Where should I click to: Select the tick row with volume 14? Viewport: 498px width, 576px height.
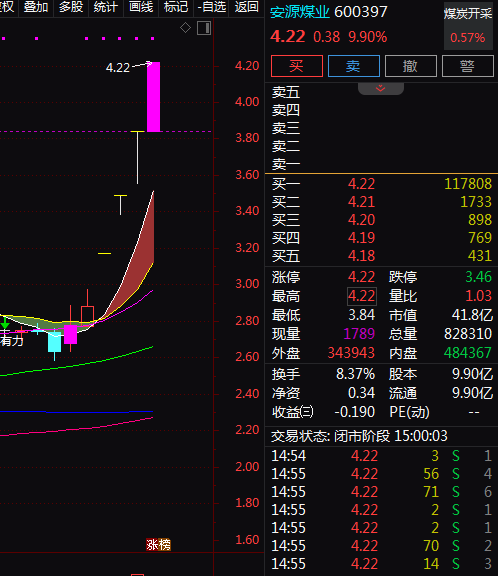click(381, 564)
